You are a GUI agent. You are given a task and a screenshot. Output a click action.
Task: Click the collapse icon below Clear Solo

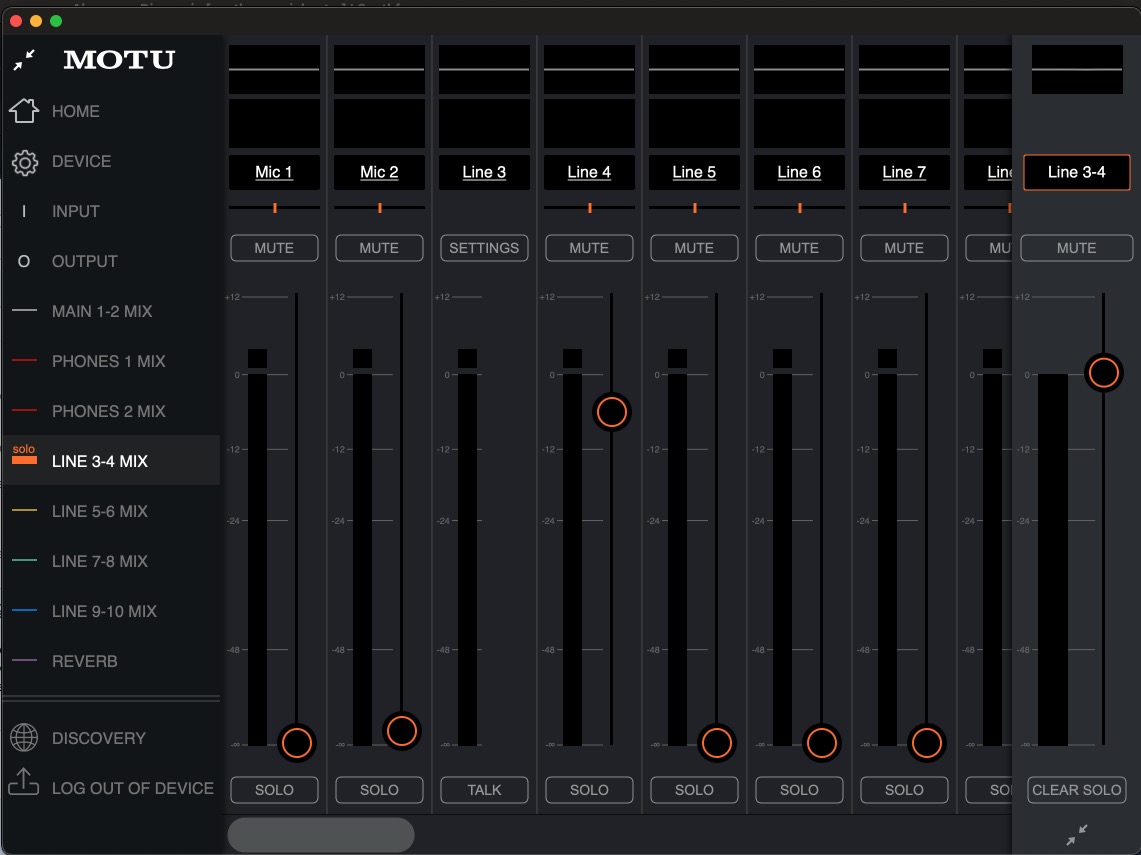[x=1076, y=834]
